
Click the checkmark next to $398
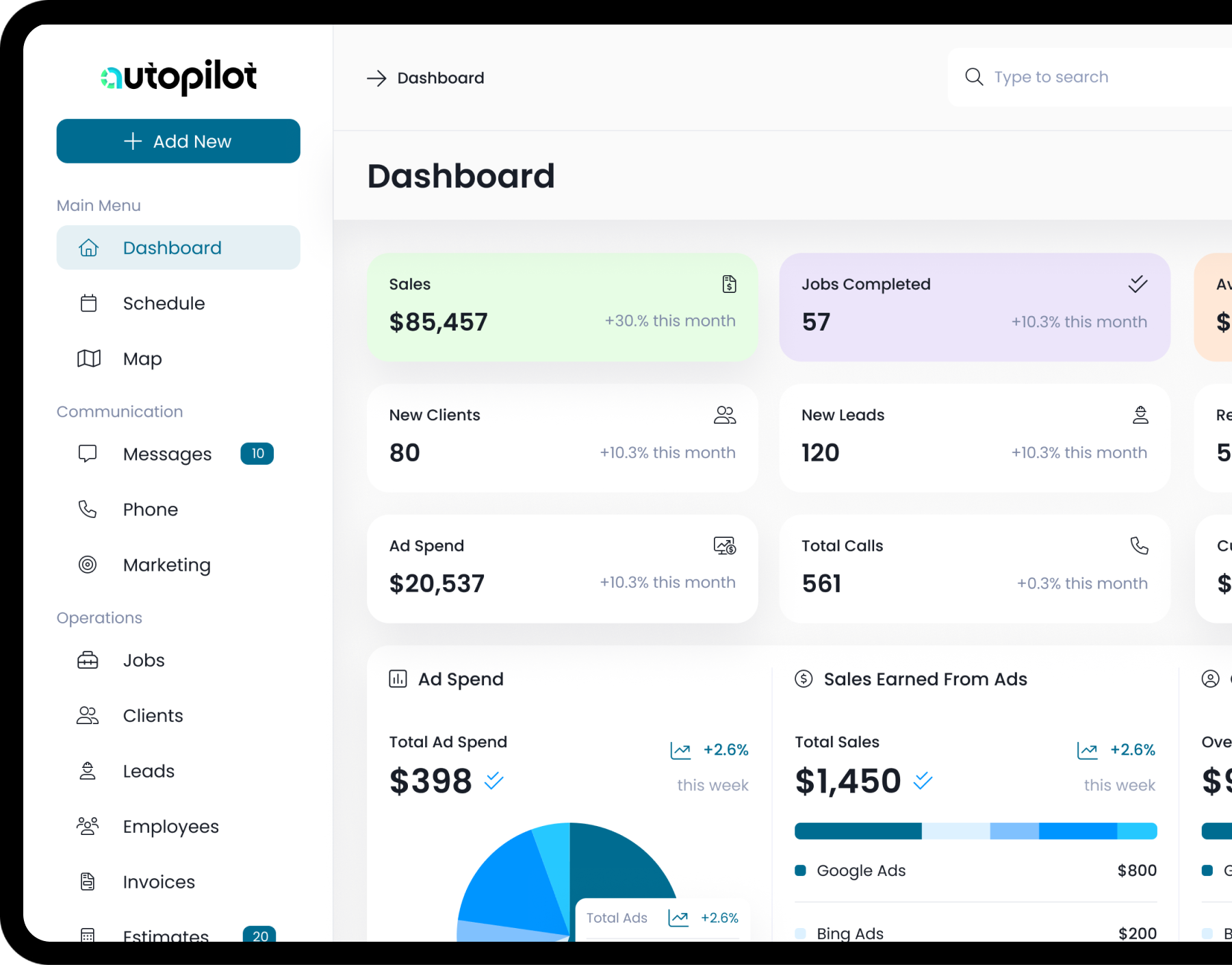(493, 780)
